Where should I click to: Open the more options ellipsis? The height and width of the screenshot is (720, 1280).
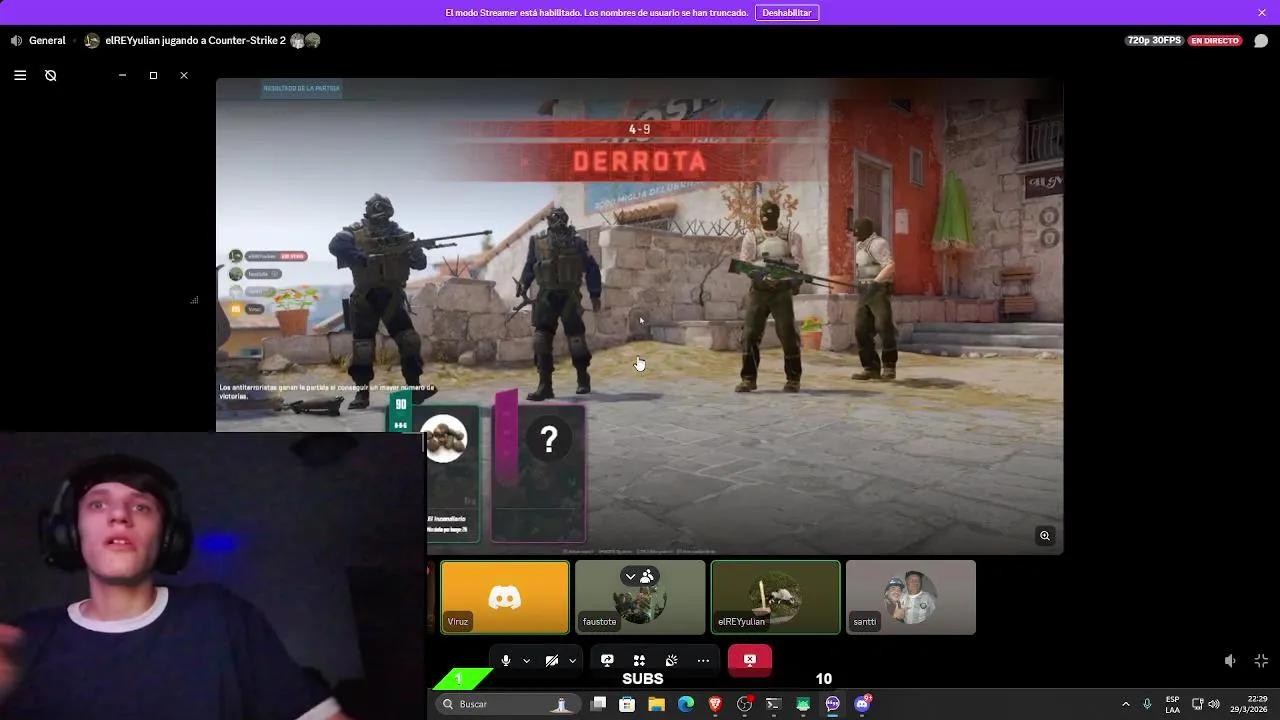point(703,660)
